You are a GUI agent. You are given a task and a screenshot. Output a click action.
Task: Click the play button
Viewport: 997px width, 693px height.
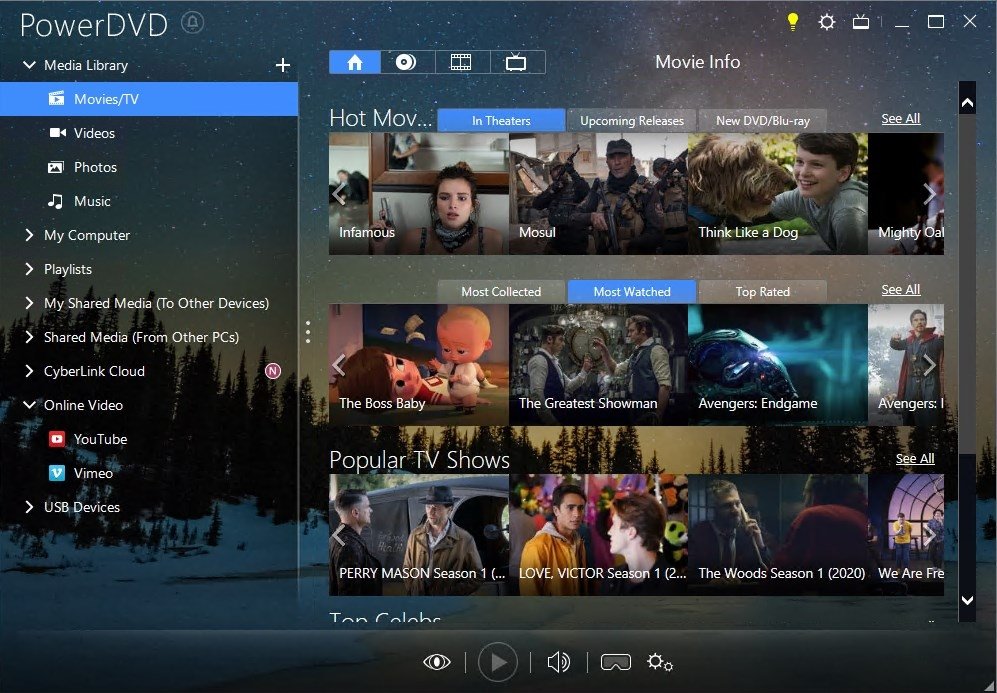tap(497, 662)
